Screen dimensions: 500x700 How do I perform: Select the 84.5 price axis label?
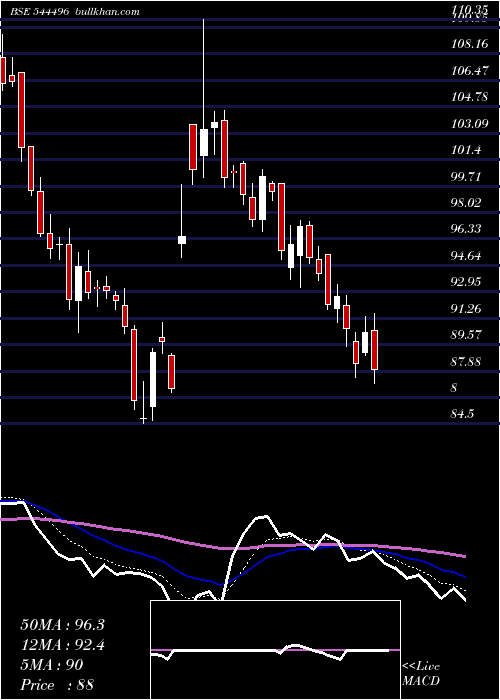point(462,414)
